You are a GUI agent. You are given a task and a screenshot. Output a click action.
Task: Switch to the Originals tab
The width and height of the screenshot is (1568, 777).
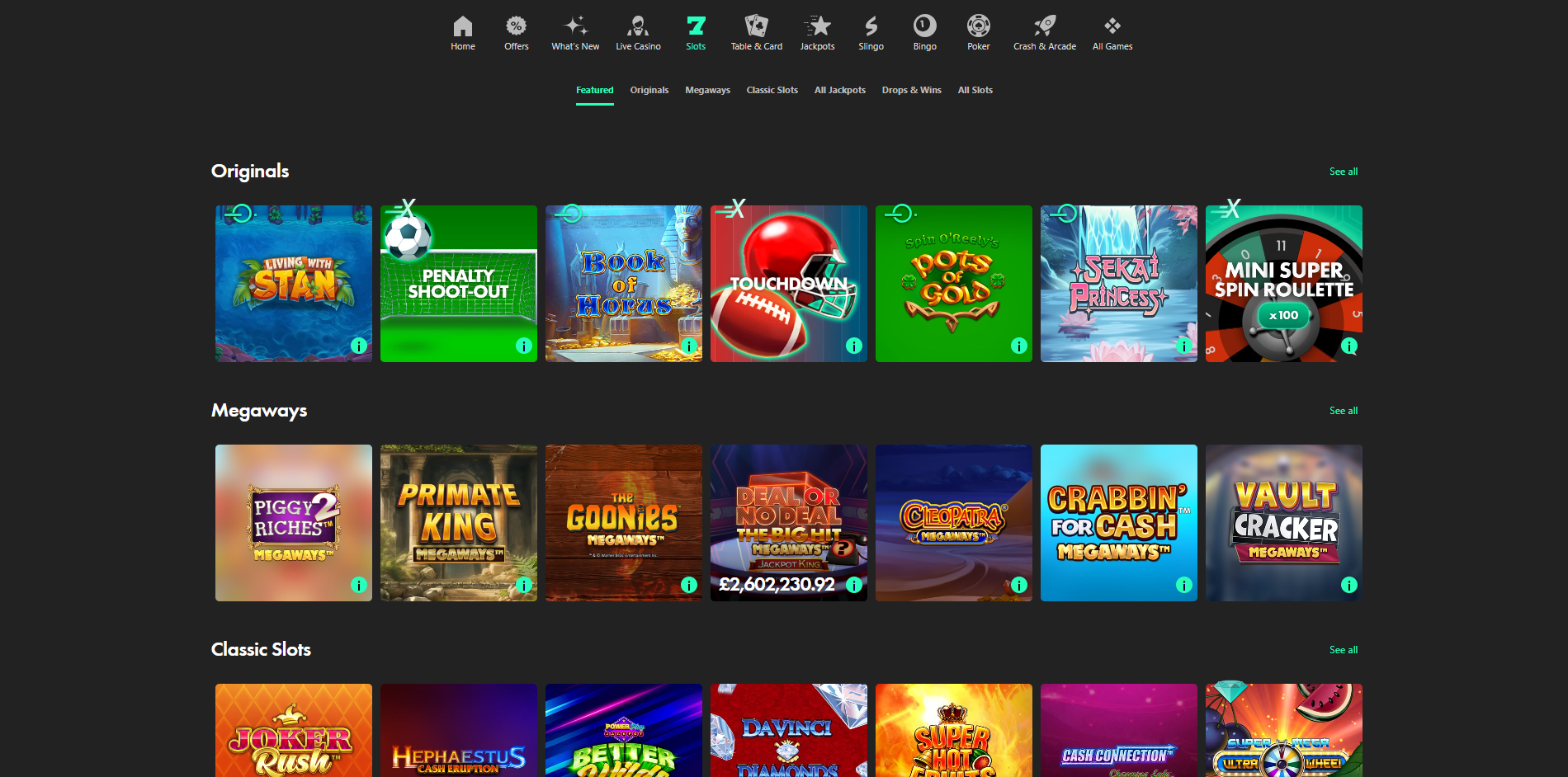(649, 90)
